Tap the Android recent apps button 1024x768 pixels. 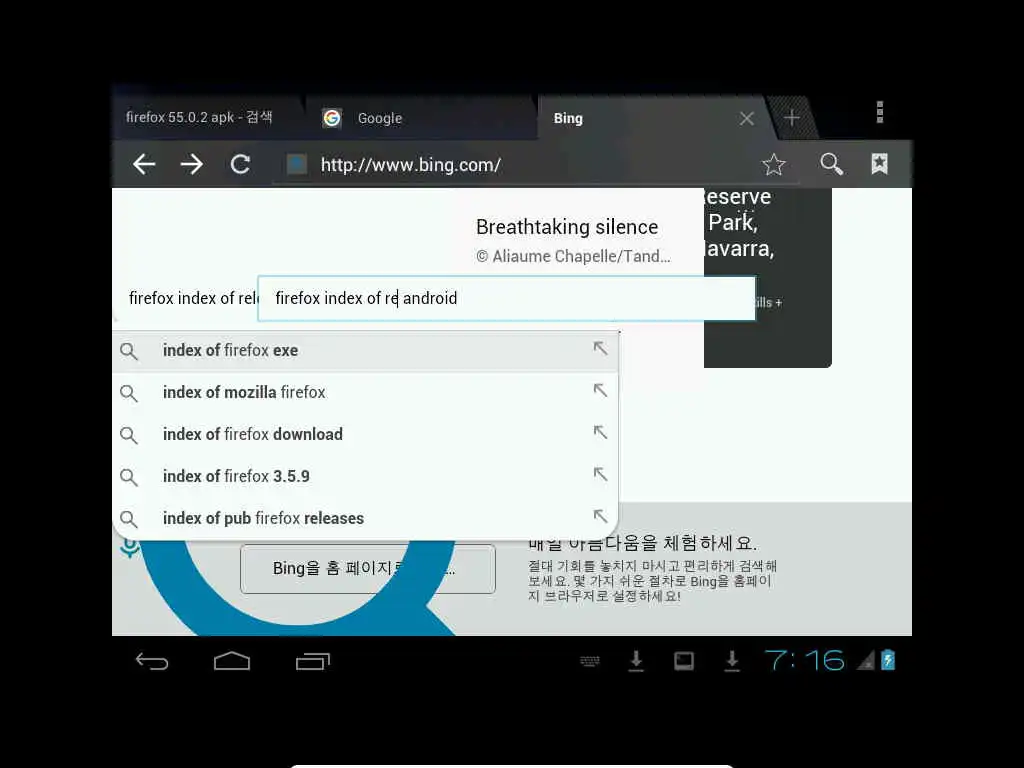(313, 662)
